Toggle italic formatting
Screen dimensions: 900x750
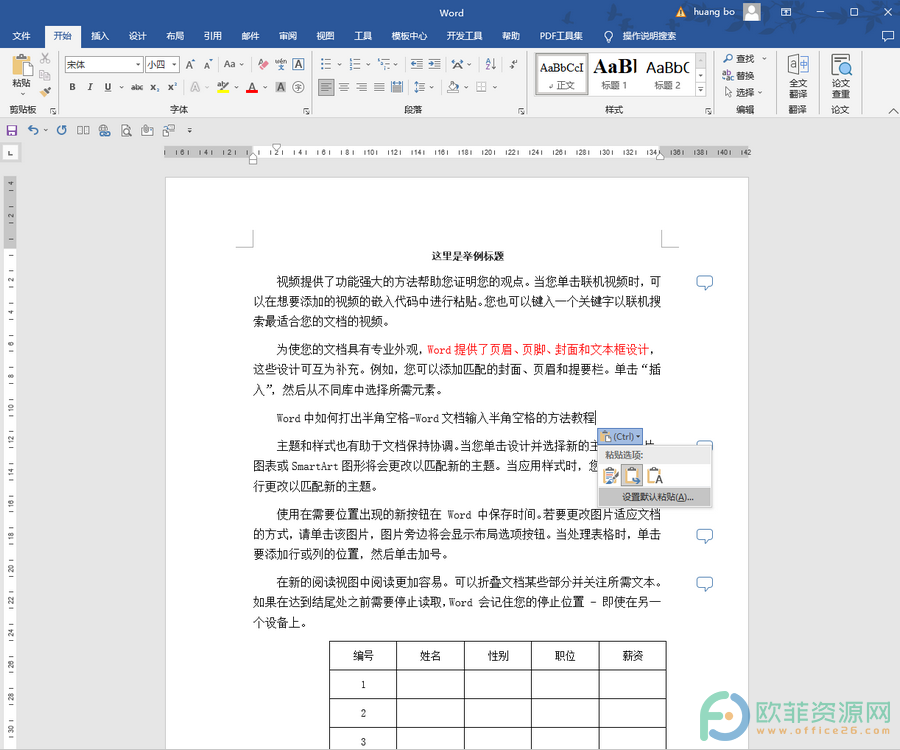tap(90, 87)
